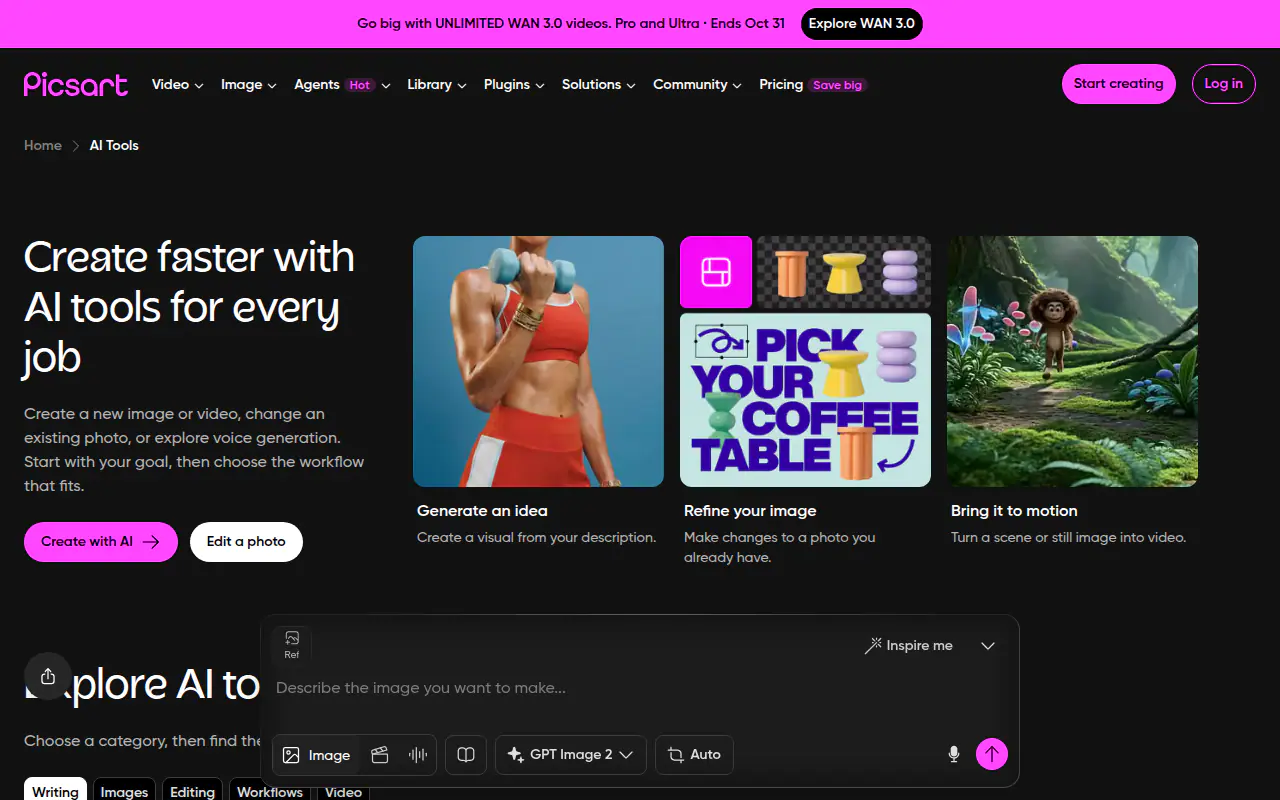Click the Hot badge next to Agents
The height and width of the screenshot is (800, 1280).
360,85
